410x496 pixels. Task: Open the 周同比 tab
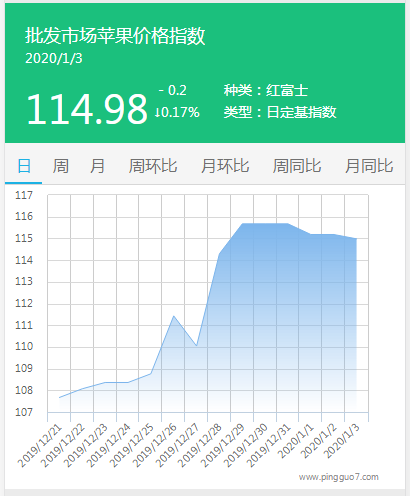point(297,166)
